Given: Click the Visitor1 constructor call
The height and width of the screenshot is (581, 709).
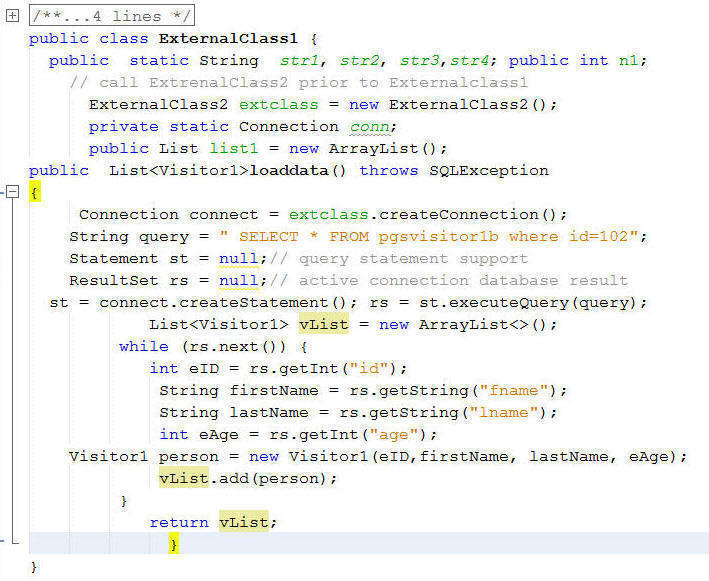Looking at the screenshot, I should [x=483, y=456].
